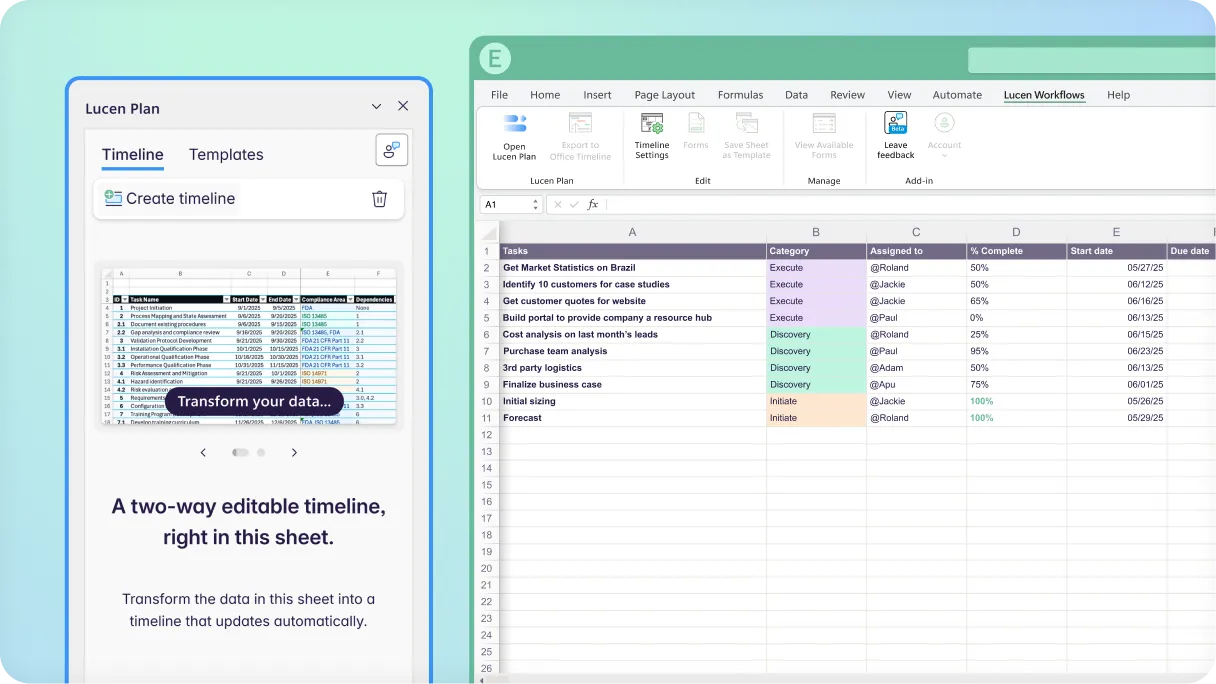Open the Help ribbon tab
This screenshot has width=1216, height=684.
[x=1118, y=95]
